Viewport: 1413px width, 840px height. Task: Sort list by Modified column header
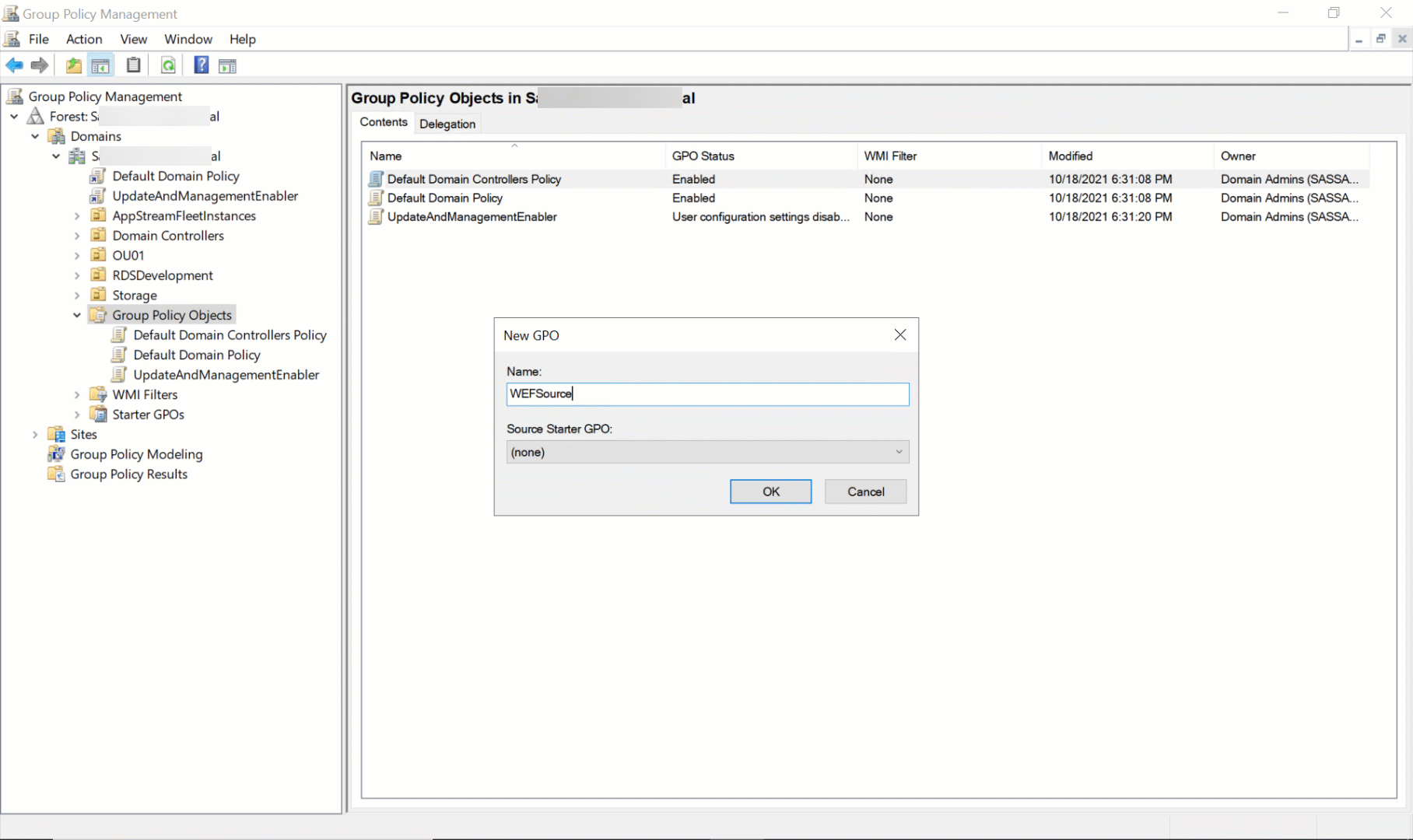1127,156
